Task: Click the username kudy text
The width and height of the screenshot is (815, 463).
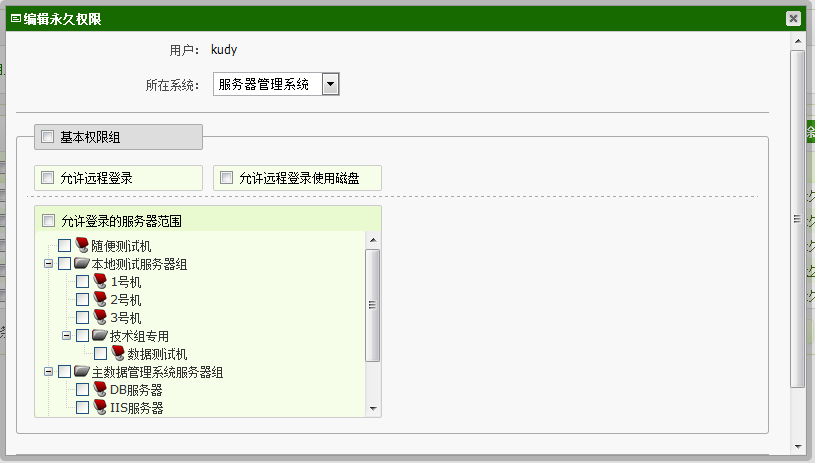Action: 224,50
